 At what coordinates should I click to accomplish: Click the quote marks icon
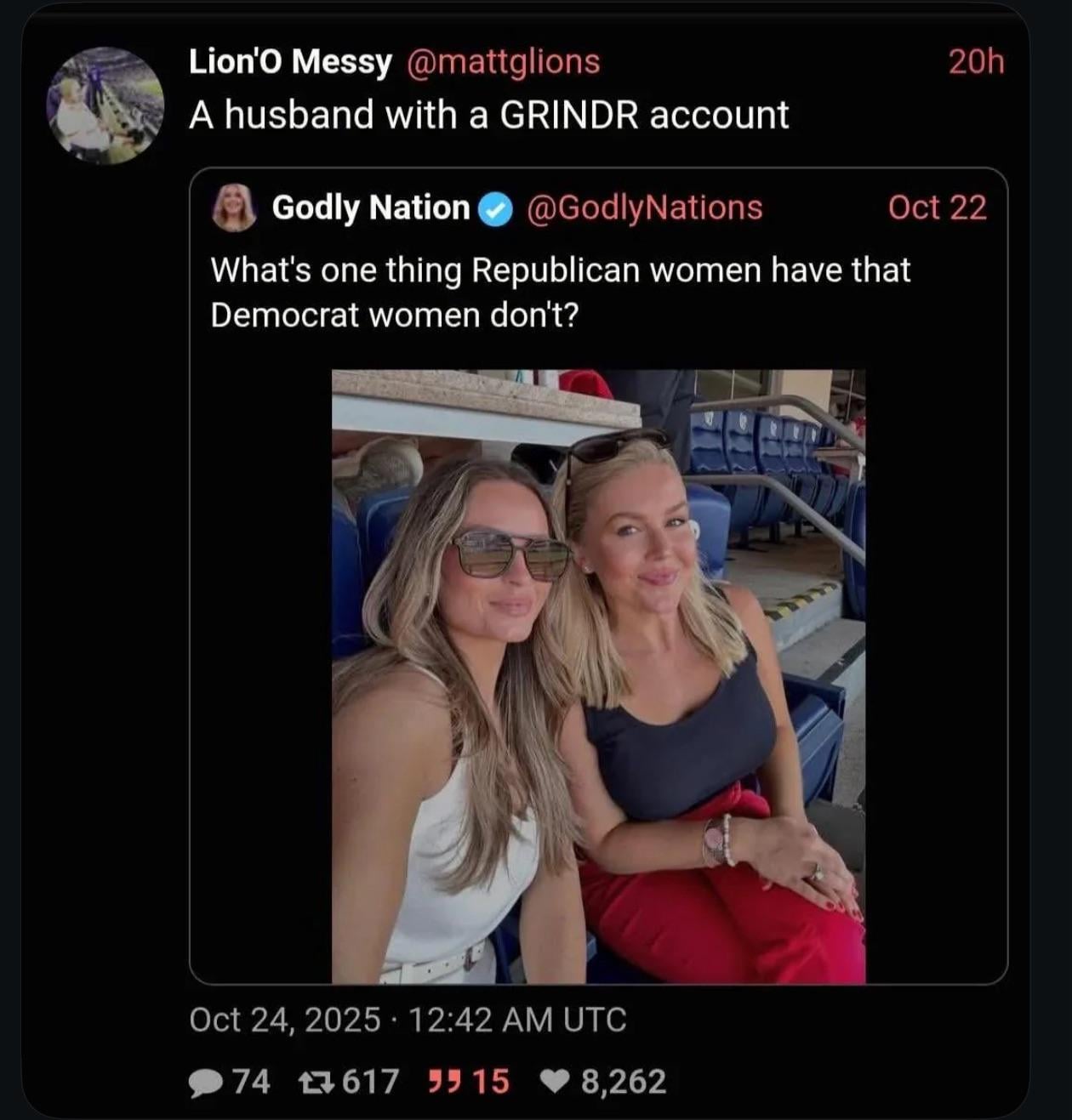(440, 1082)
